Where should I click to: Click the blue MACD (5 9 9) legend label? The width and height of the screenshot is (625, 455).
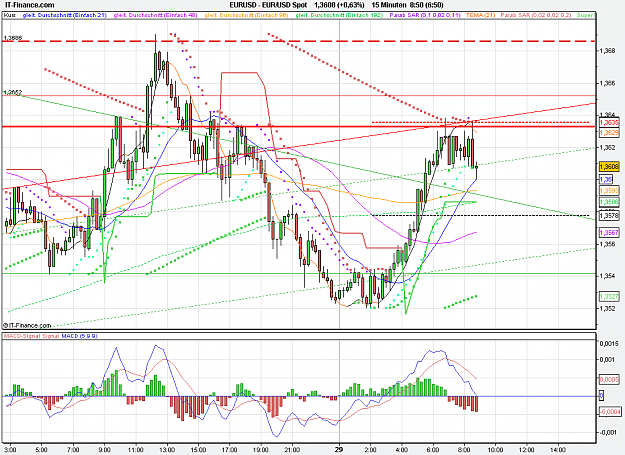point(79,336)
